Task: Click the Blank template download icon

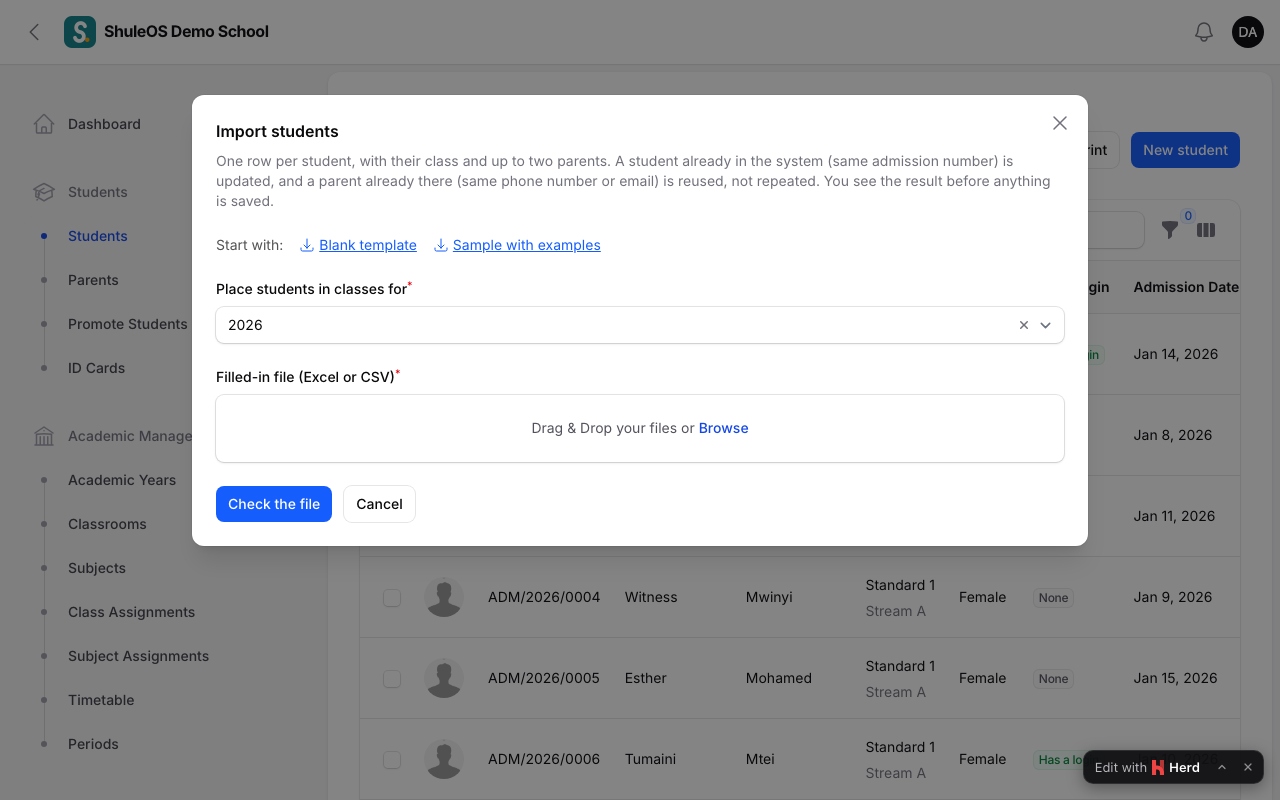Action: tap(308, 245)
